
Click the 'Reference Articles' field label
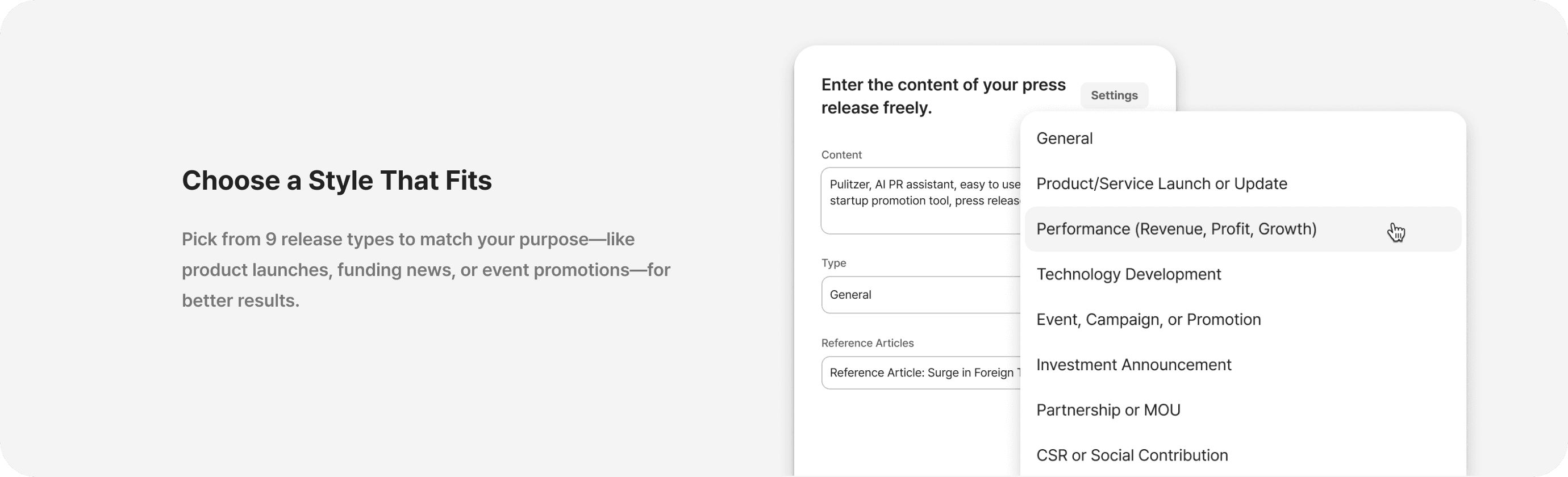pyautogui.click(x=867, y=343)
